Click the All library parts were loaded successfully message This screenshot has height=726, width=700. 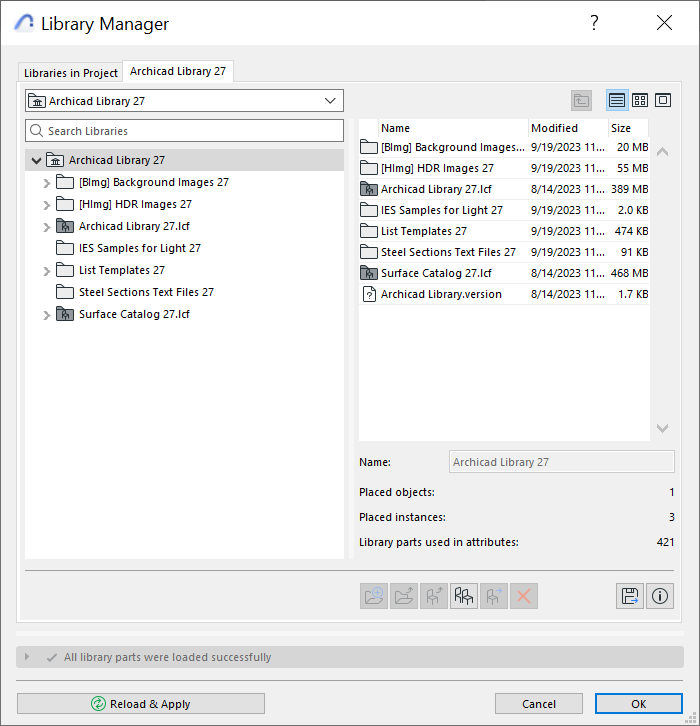click(x=168, y=657)
